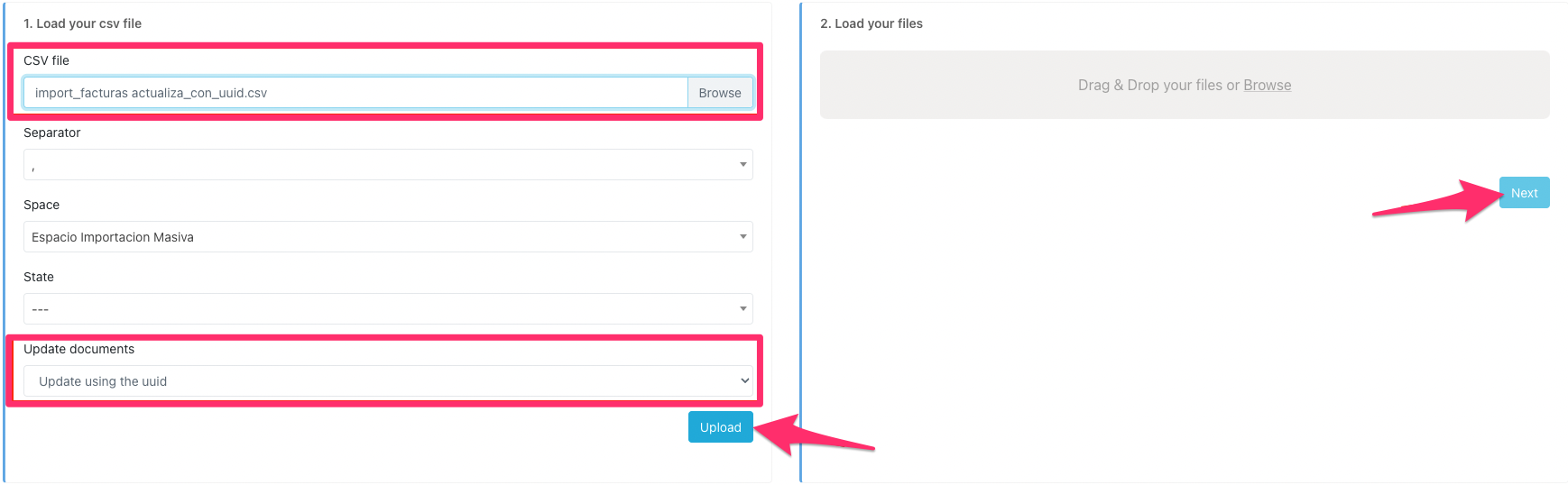Screen dimensions: 1568x485
Task: Click the Next button
Action: 1524,193
